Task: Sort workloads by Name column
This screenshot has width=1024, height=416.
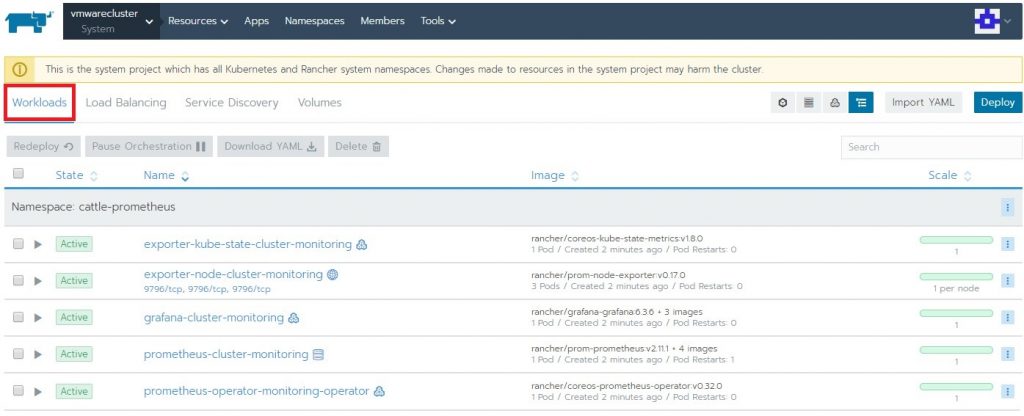Action: click(x=166, y=176)
